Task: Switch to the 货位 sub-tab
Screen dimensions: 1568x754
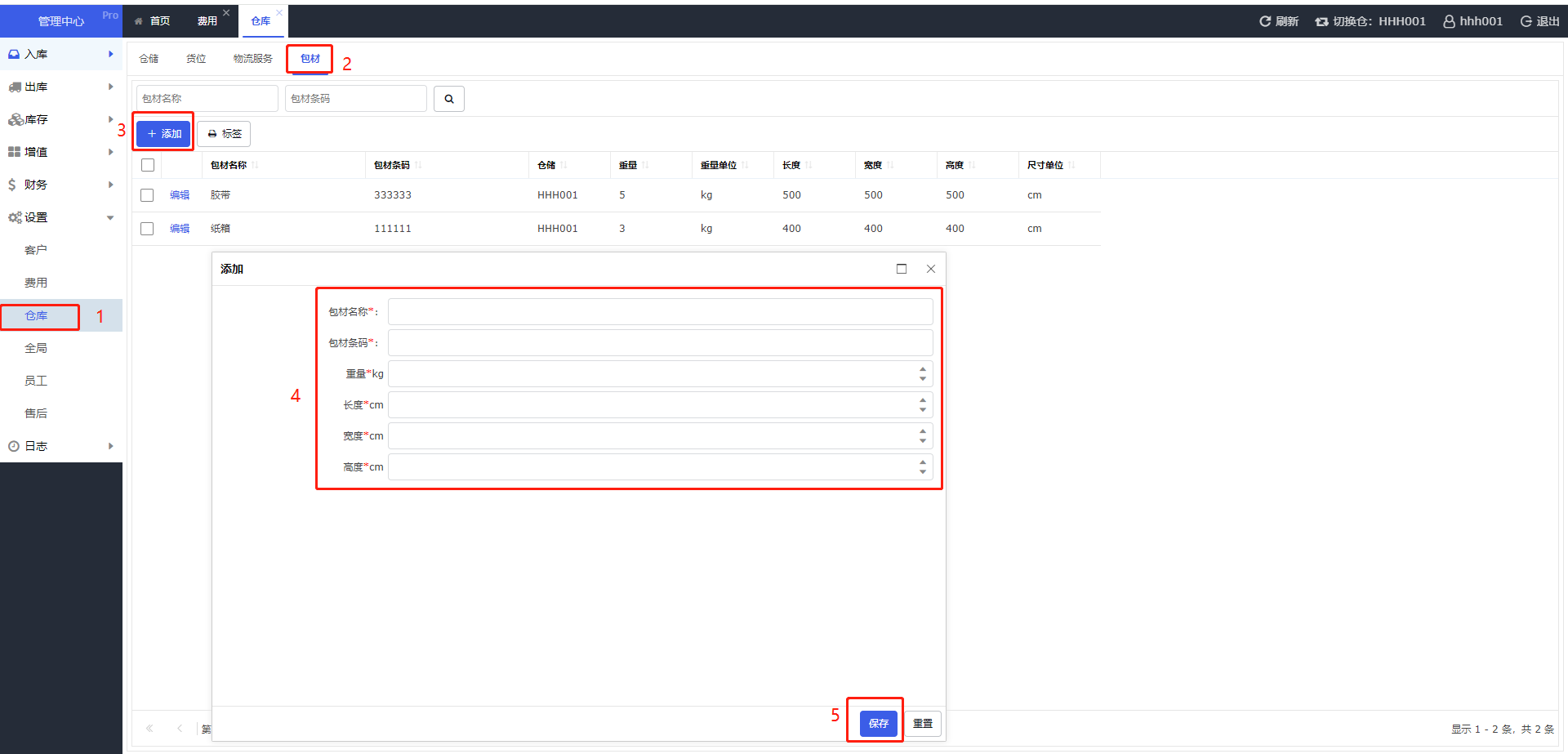Action: click(196, 59)
